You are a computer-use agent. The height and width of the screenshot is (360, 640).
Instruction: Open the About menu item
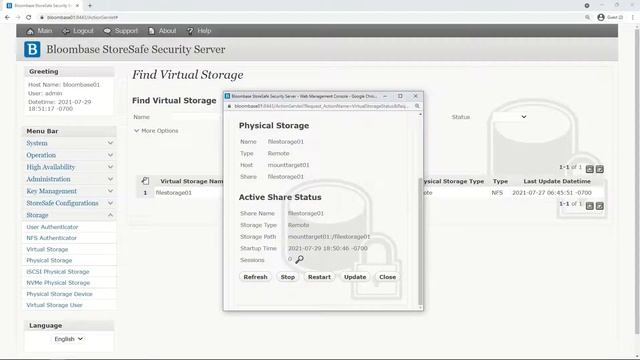point(162,31)
